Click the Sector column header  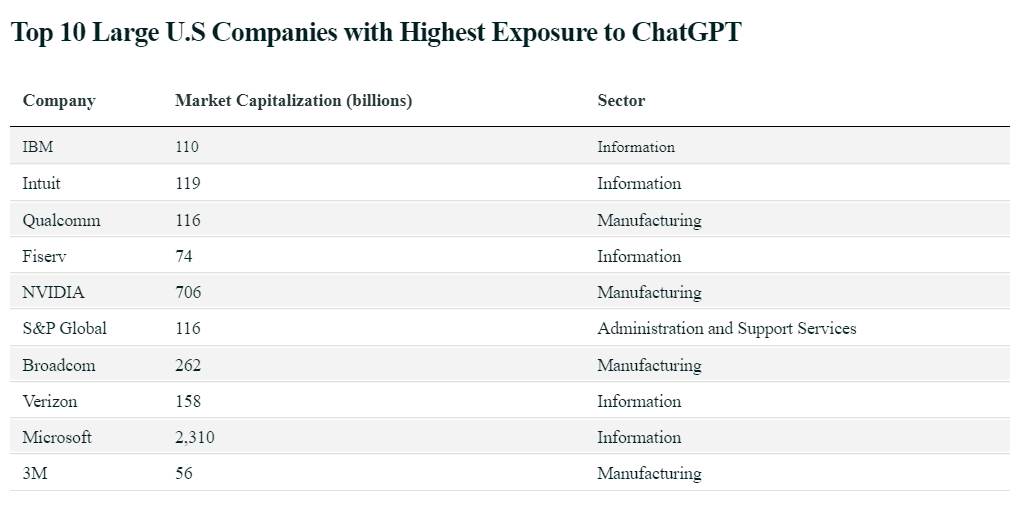click(621, 101)
